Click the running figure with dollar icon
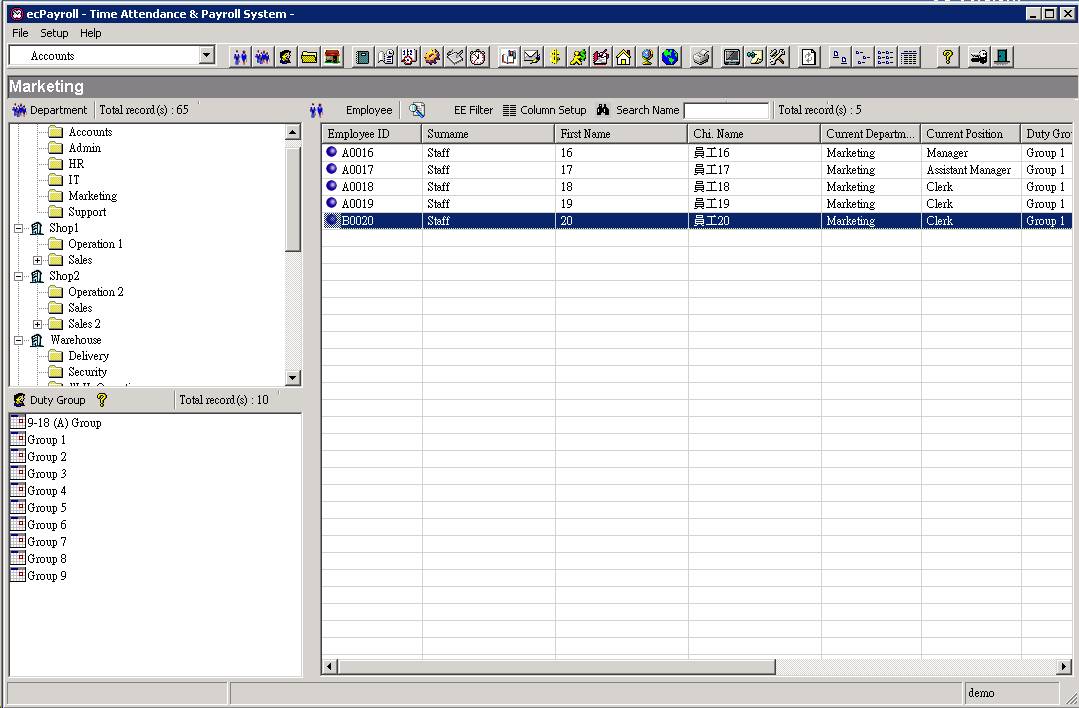The image size is (1079, 708). pos(578,57)
